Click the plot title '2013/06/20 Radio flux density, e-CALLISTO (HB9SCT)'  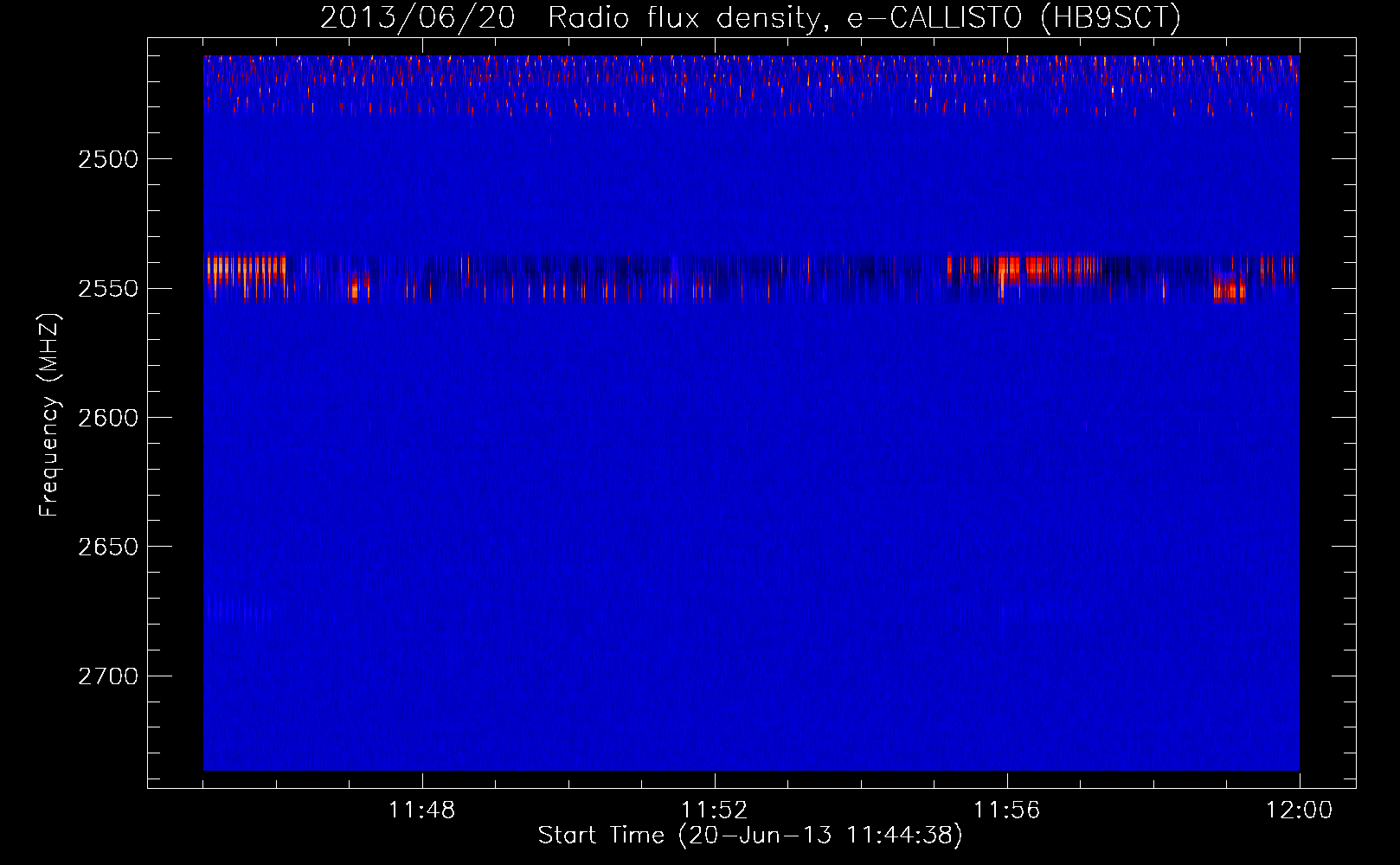[x=750, y=17]
